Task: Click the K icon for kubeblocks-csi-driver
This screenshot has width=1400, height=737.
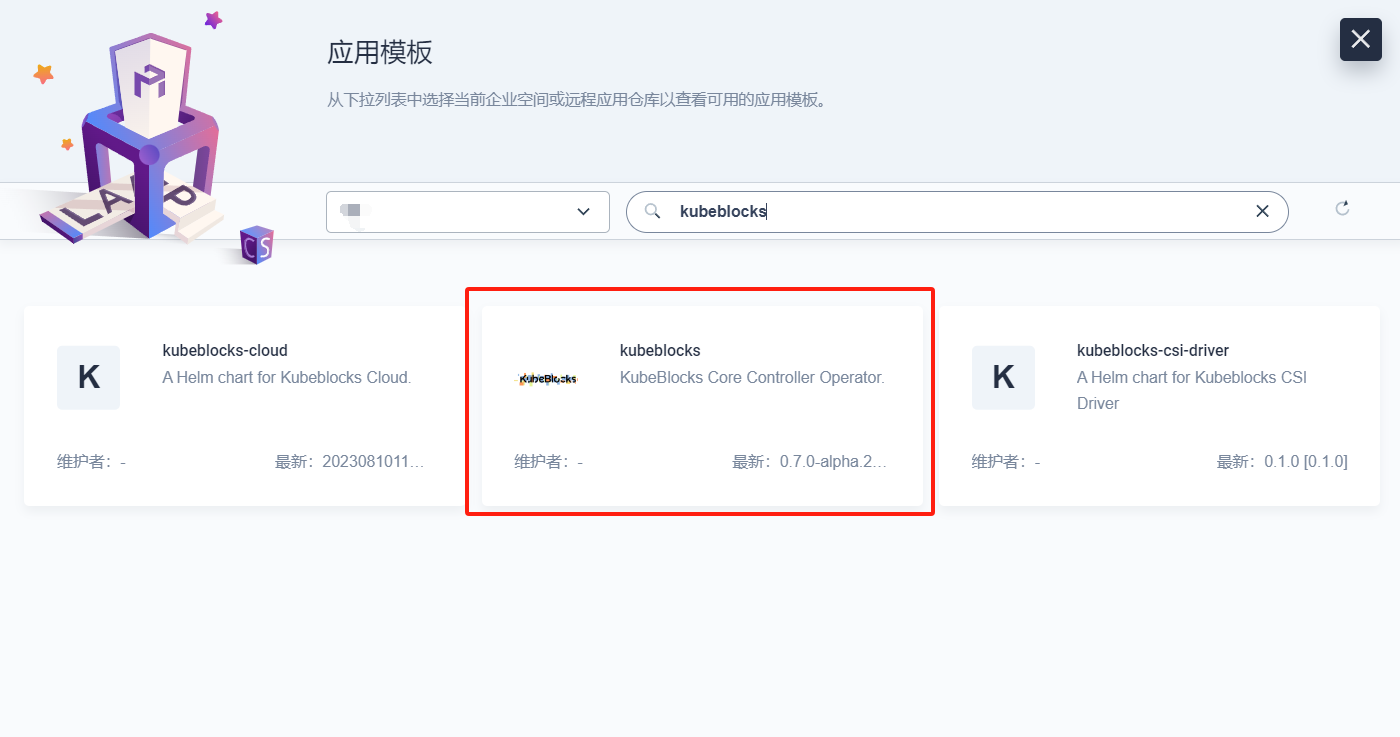Action: [1003, 378]
